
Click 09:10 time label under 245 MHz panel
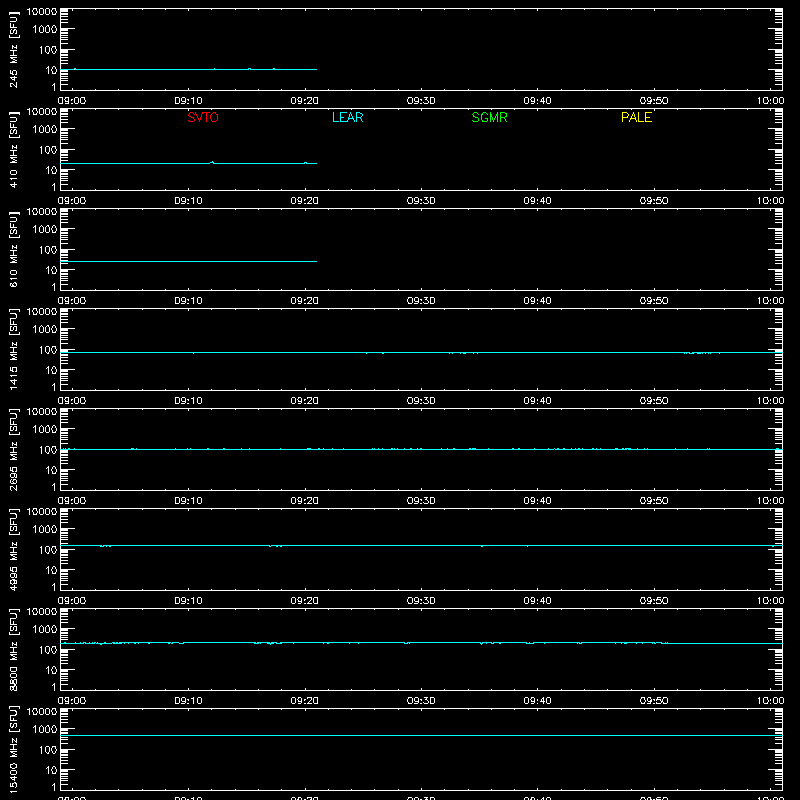[188, 101]
